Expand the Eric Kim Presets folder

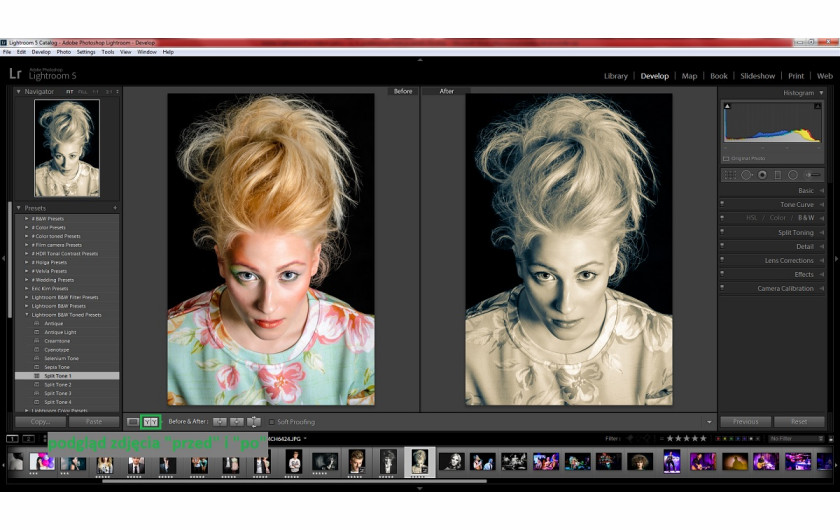pyautogui.click(x=27, y=288)
